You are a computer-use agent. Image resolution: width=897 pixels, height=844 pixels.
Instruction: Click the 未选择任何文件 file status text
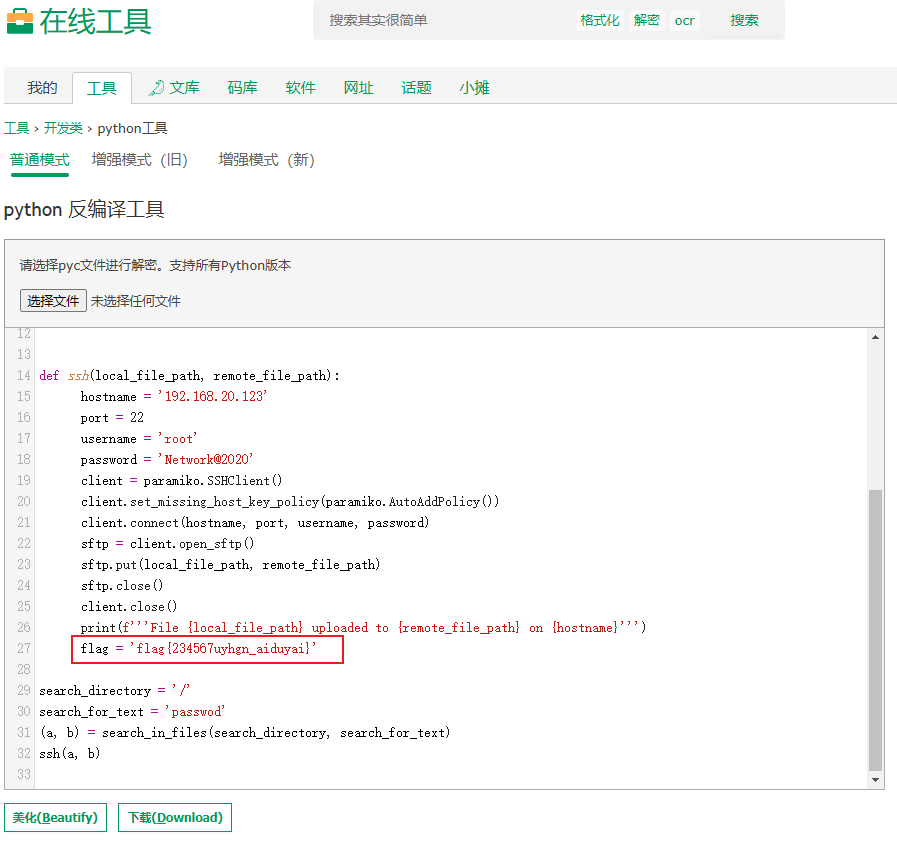click(x=136, y=301)
